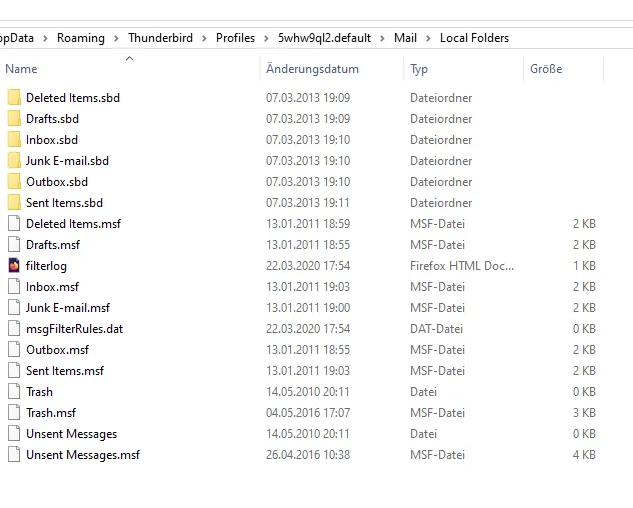Image resolution: width=633 pixels, height=508 pixels.
Task: Click the Drafts.msf file icon
Action: click(14, 245)
